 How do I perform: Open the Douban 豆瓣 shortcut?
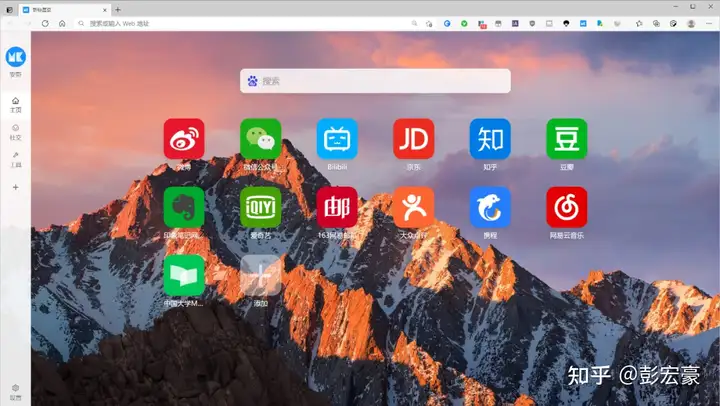pyautogui.click(x=567, y=139)
